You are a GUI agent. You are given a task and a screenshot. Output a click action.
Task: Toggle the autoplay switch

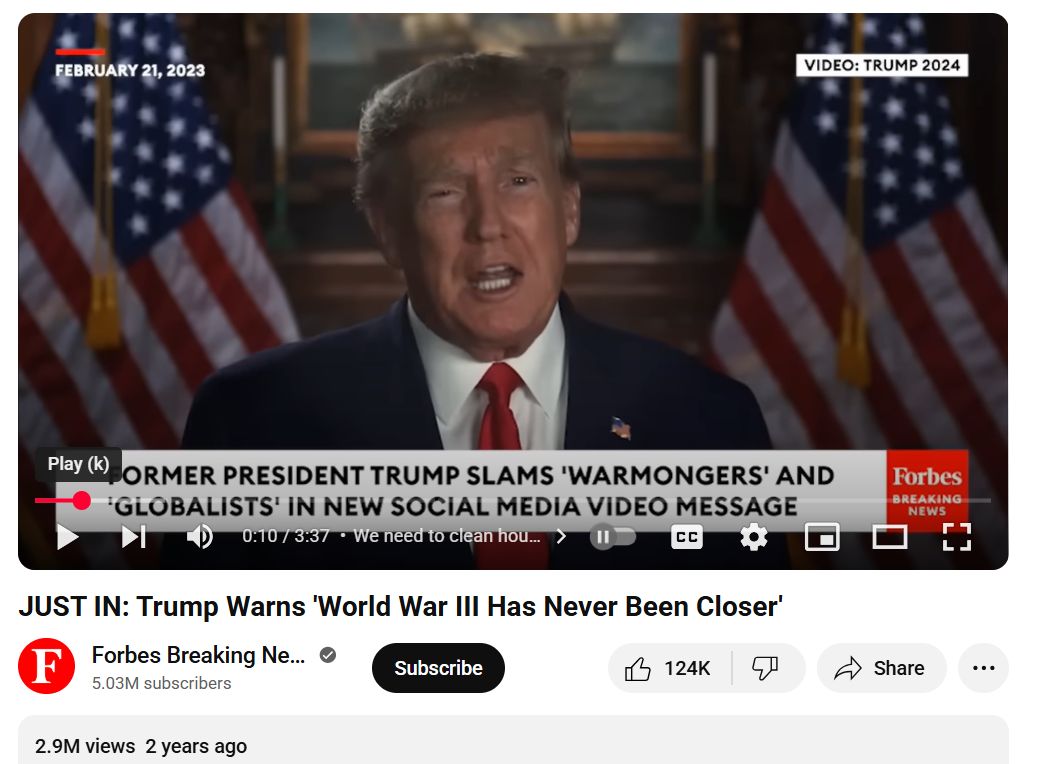click(x=612, y=536)
